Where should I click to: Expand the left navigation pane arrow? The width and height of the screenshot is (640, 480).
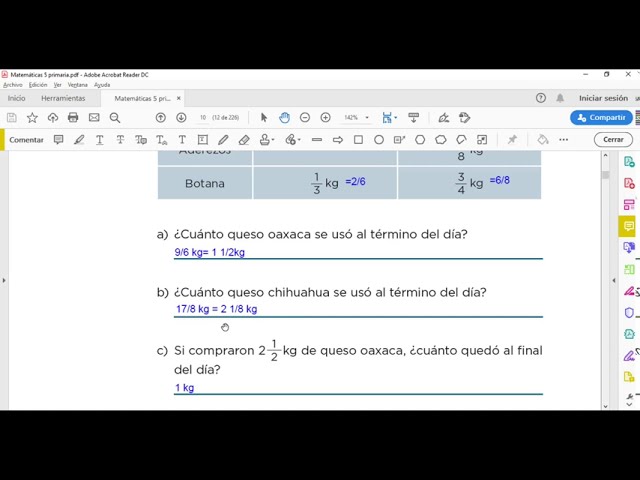(x=4, y=280)
